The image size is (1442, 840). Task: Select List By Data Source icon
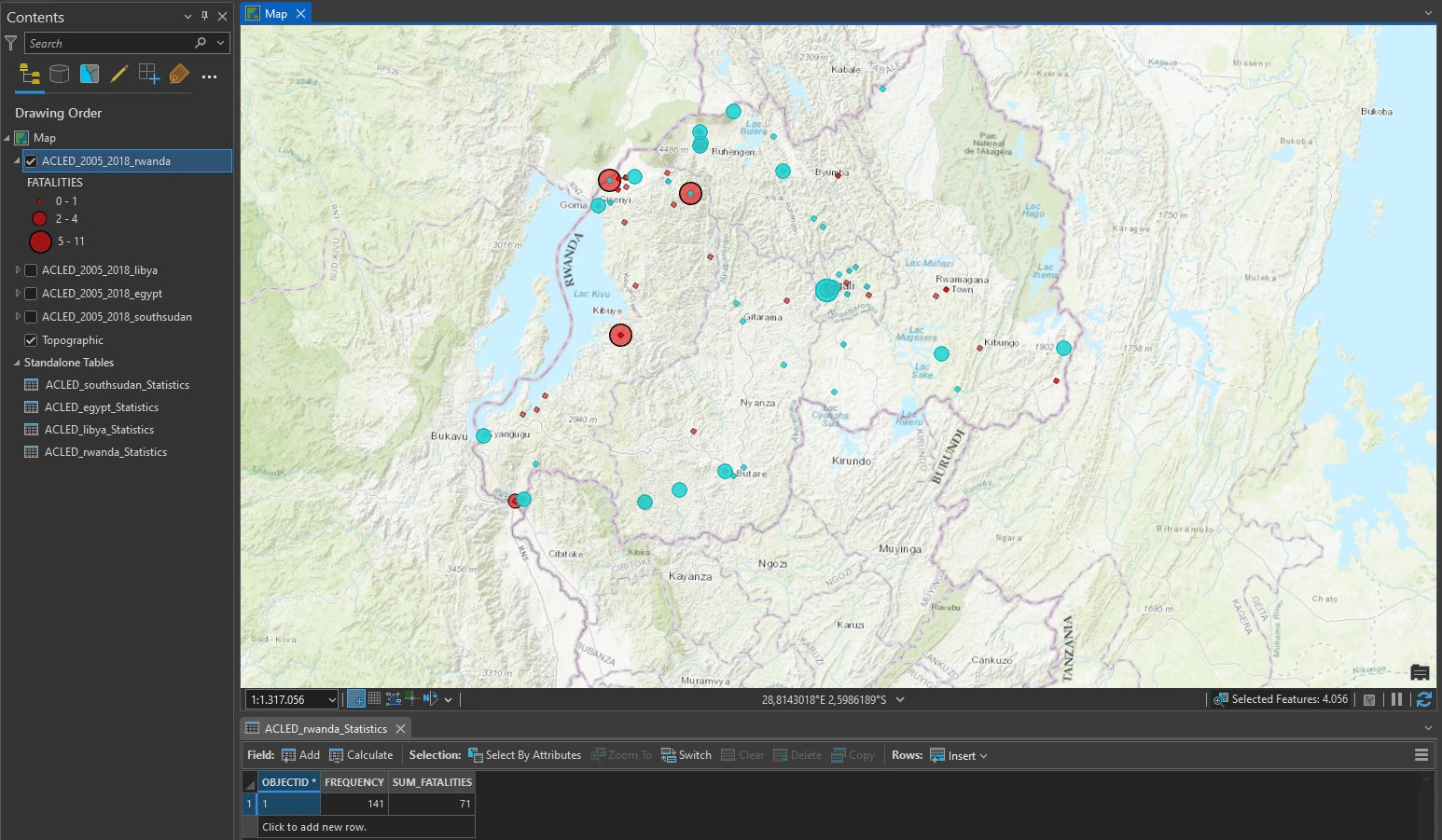click(60, 75)
